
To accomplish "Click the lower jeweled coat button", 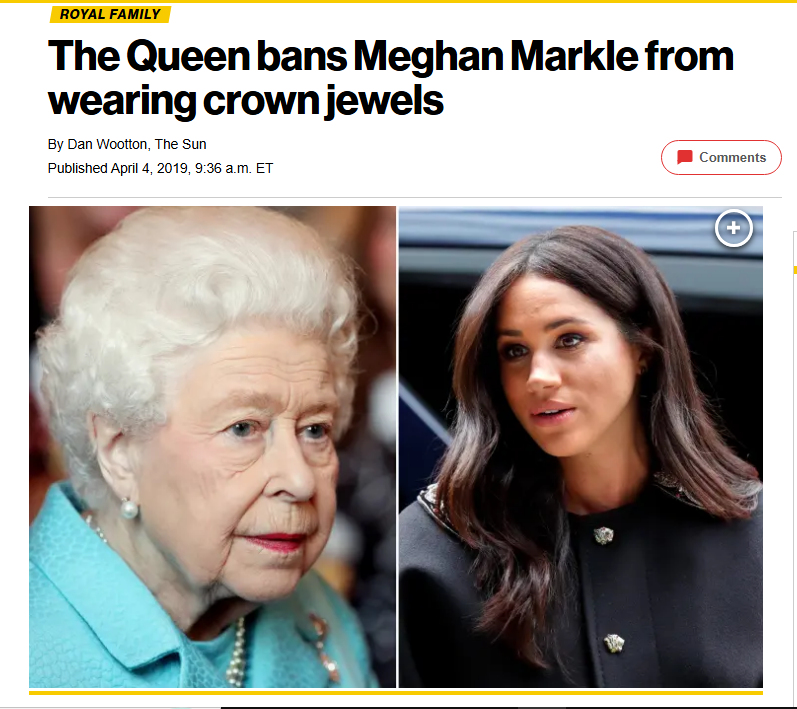I will click(614, 643).
